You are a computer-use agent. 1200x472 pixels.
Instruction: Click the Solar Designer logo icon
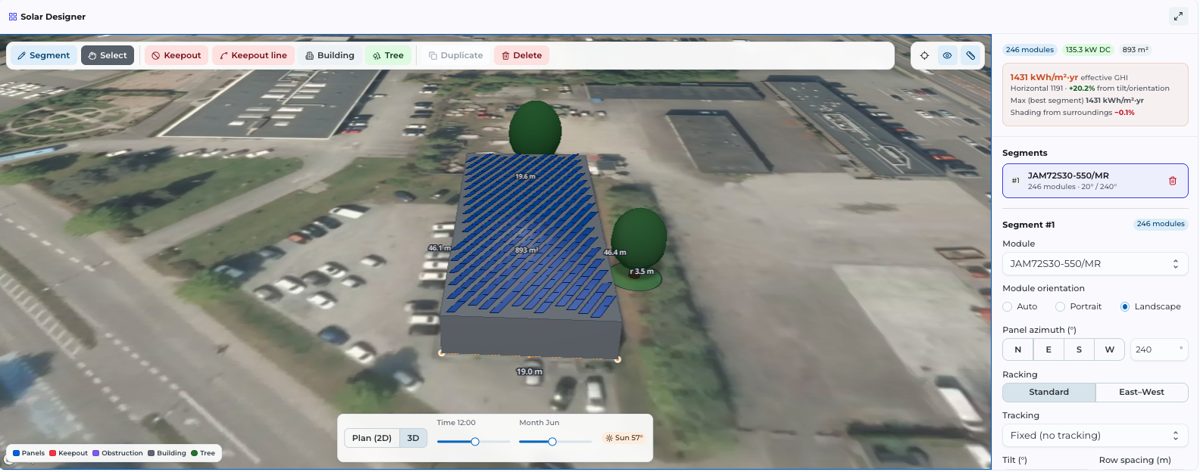(x=12, y=17)
